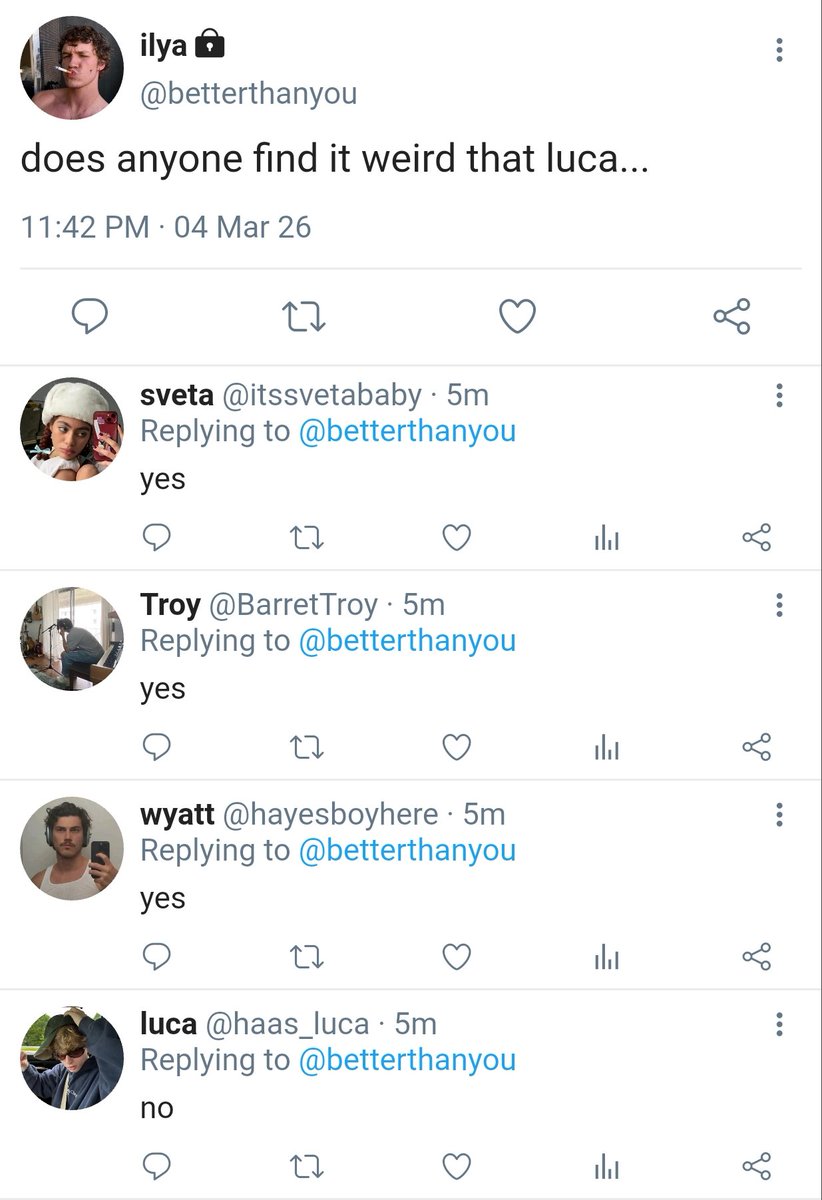View analytics on sveta's reply
This screenshot has width=822, height=1200.
pos(607,538)
